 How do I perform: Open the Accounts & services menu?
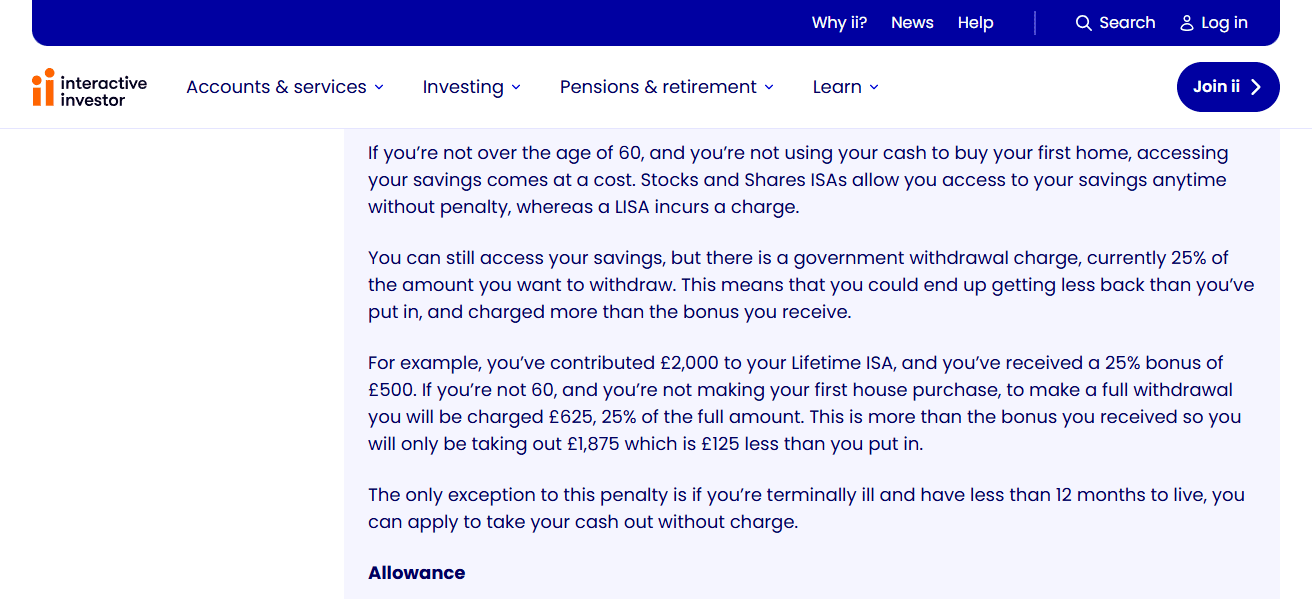point(276,87)
